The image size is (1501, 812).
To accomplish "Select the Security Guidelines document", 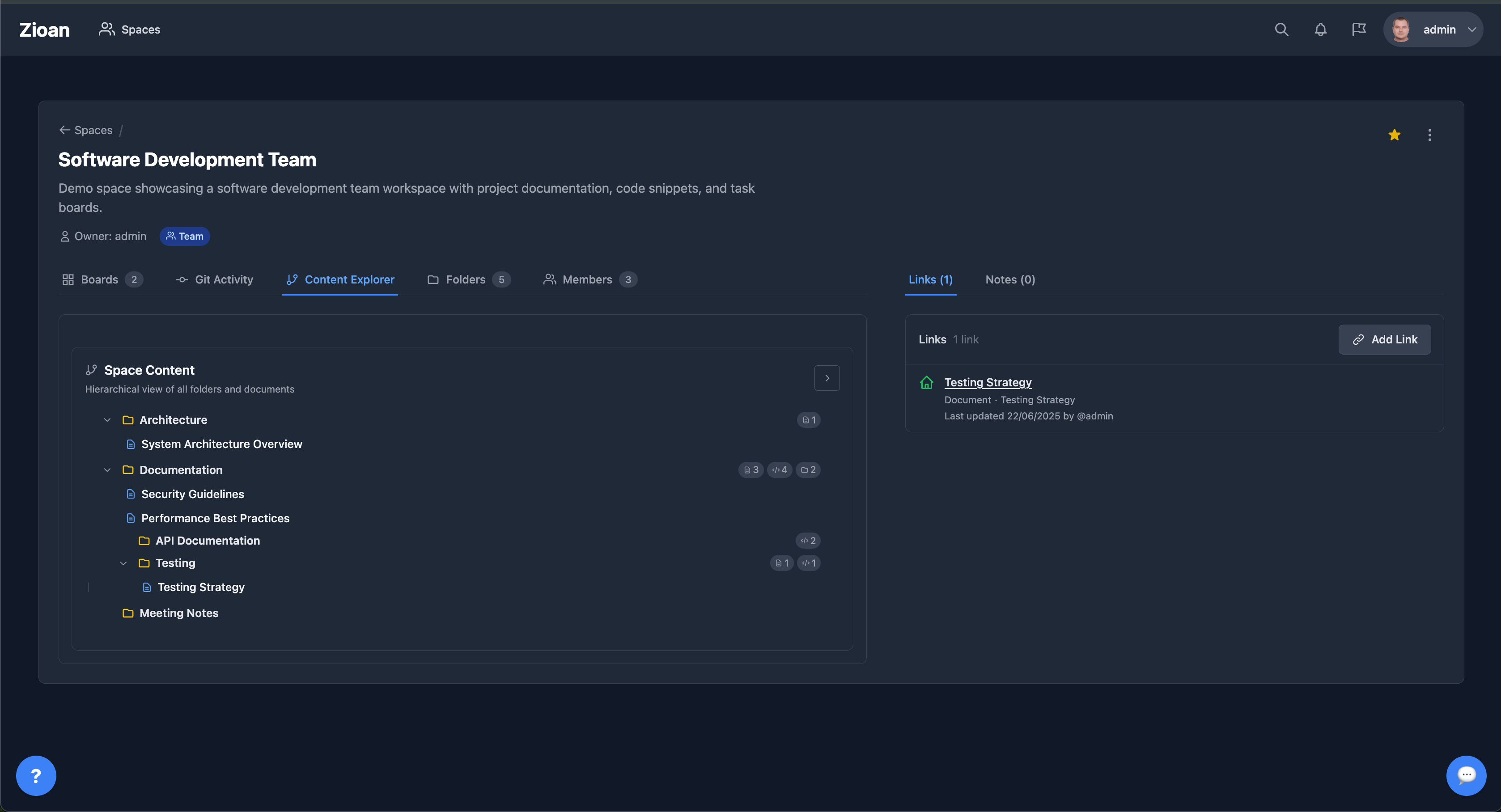I will (192, 494).
